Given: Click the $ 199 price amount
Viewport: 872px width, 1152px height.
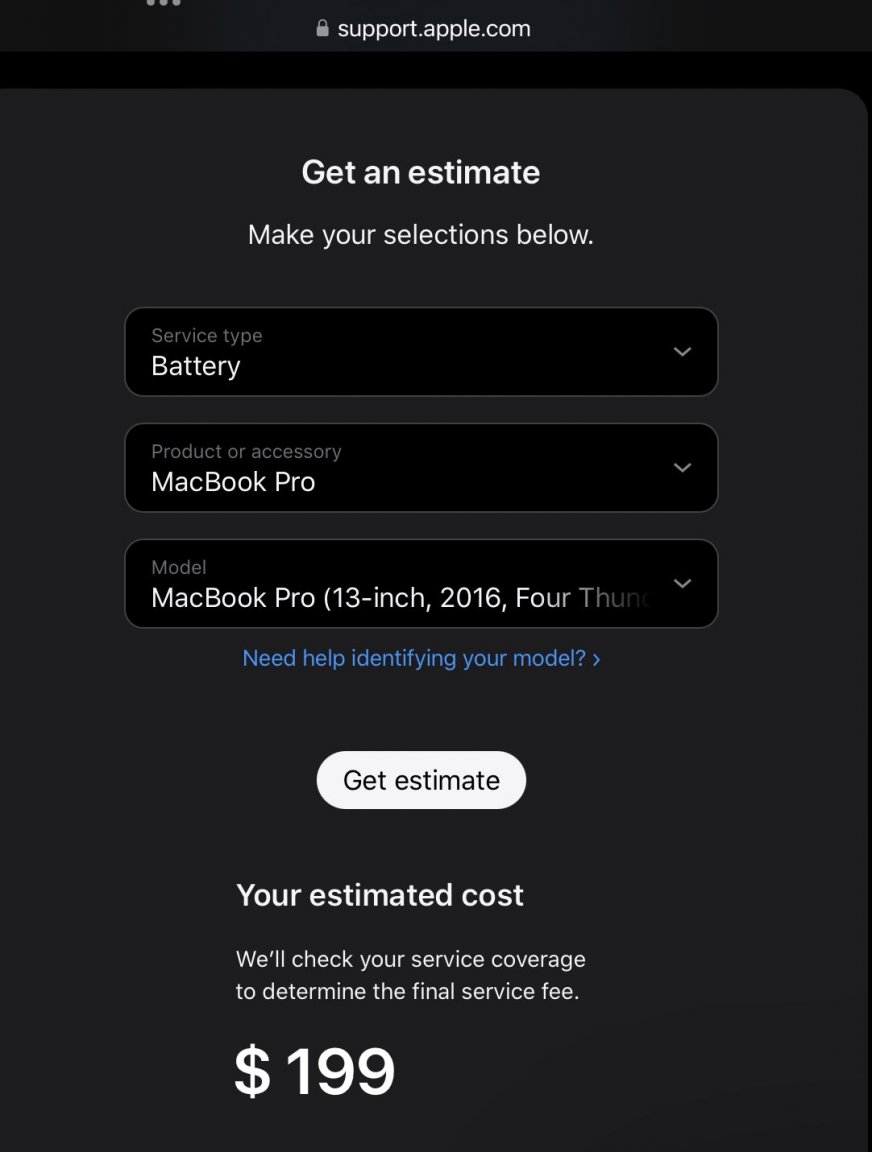Looking at the screenshot, I should pyautogui.click(x=314, y=1071).
